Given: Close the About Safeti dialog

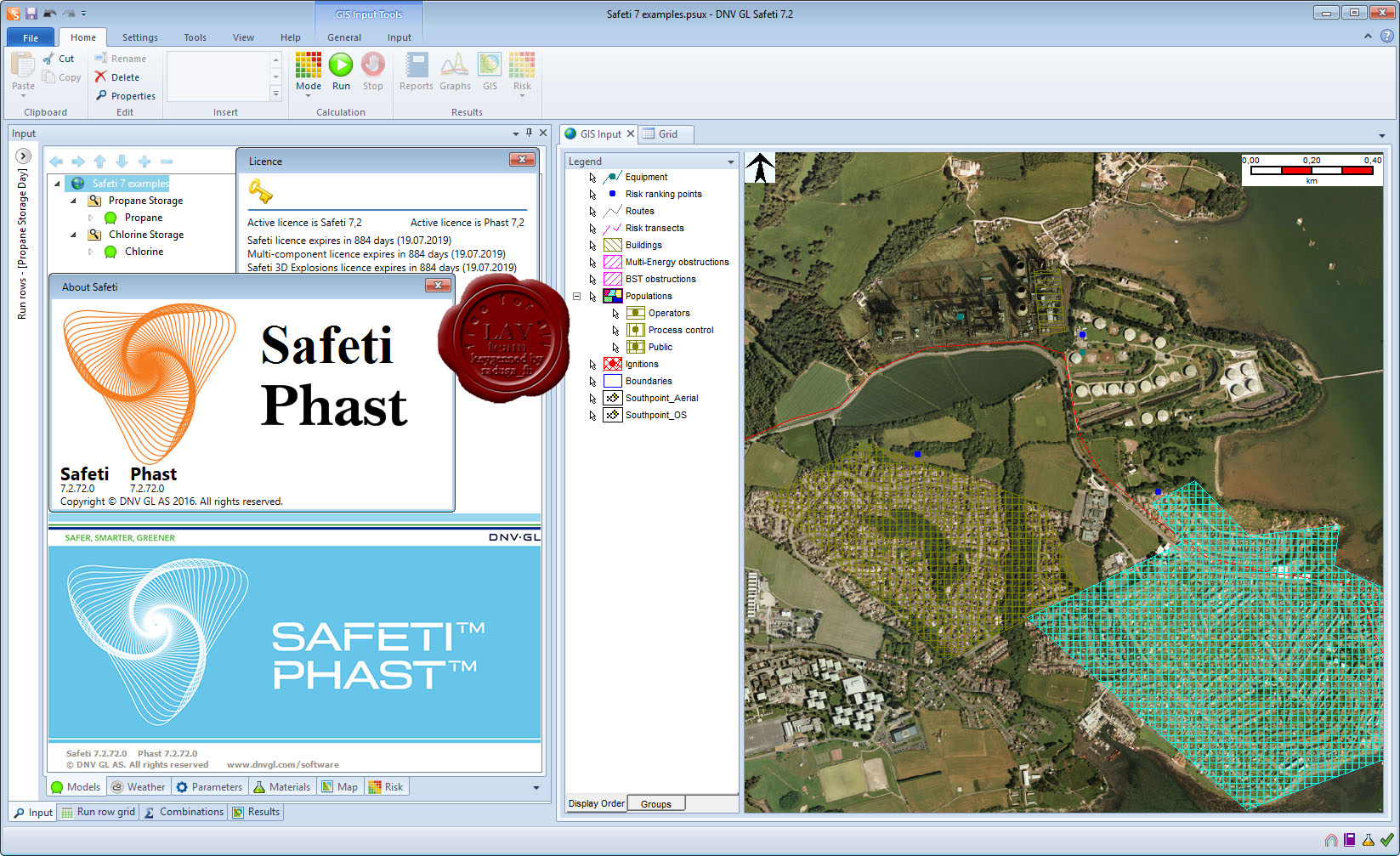Looking at the screenshot, I should pos(438,286).
